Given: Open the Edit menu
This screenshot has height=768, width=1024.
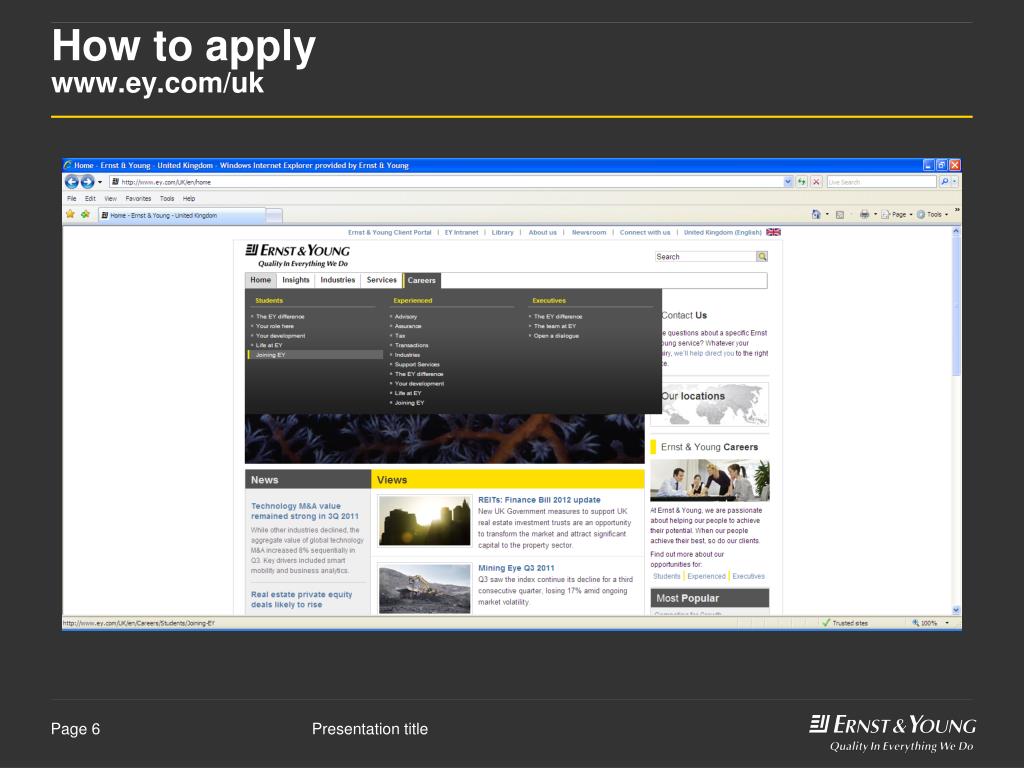Looking at the screenshot, I should pos(90,199).
